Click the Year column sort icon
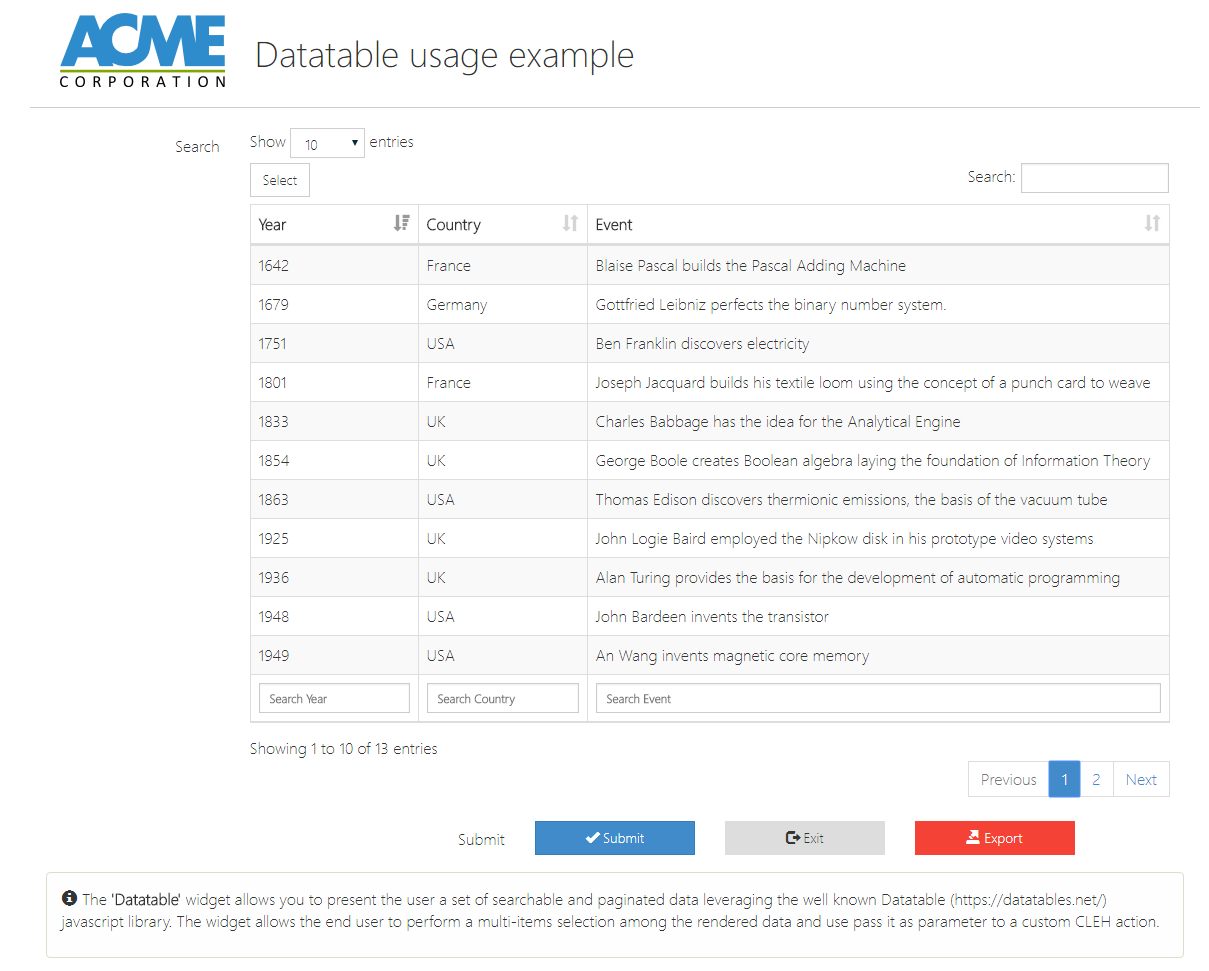 pyautogui.click(x=401, y=224)
